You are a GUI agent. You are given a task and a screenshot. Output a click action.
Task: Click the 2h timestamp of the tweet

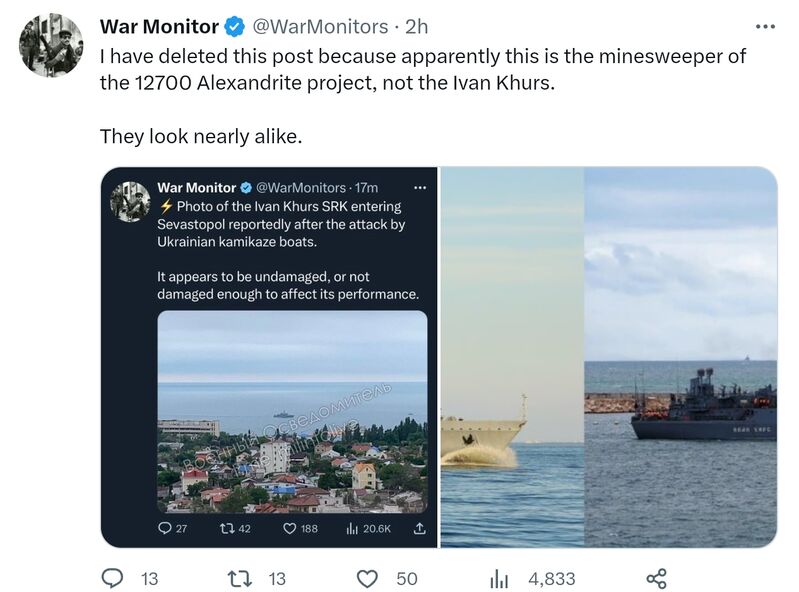click(417, 26)
